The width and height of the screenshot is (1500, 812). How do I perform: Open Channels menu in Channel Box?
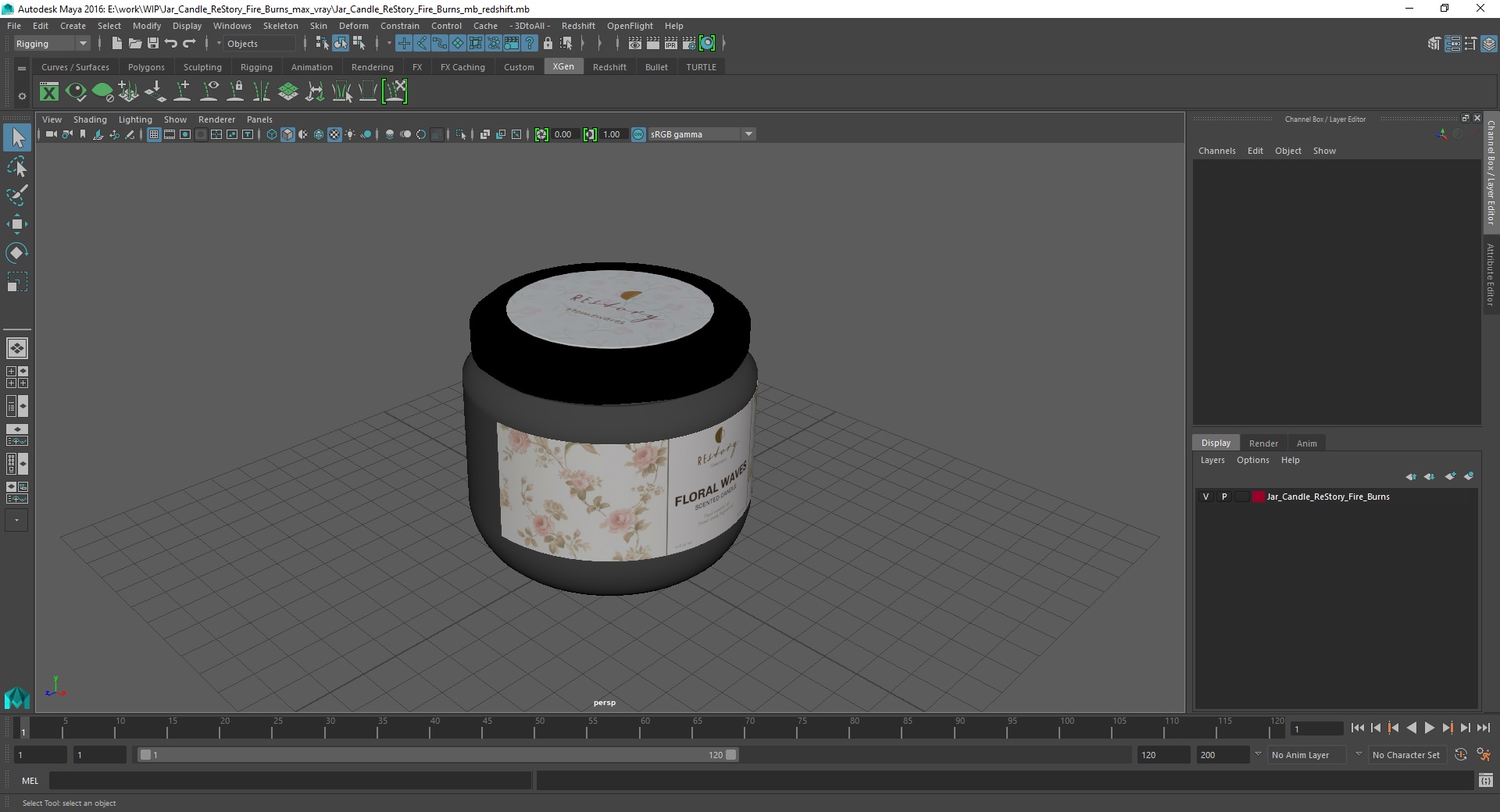tap(1216, 151)
